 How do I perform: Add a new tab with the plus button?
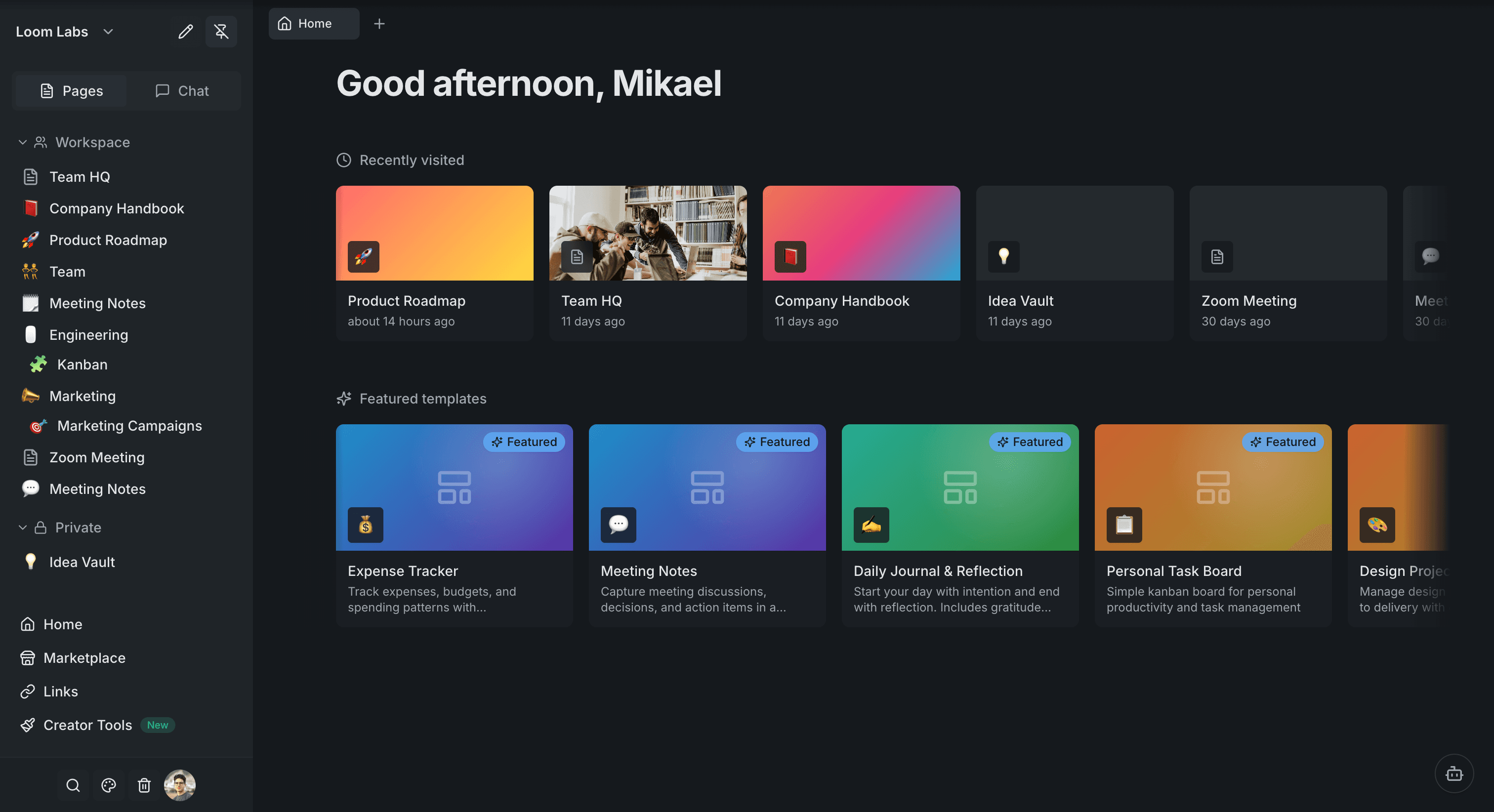click(x=379, y=23)
